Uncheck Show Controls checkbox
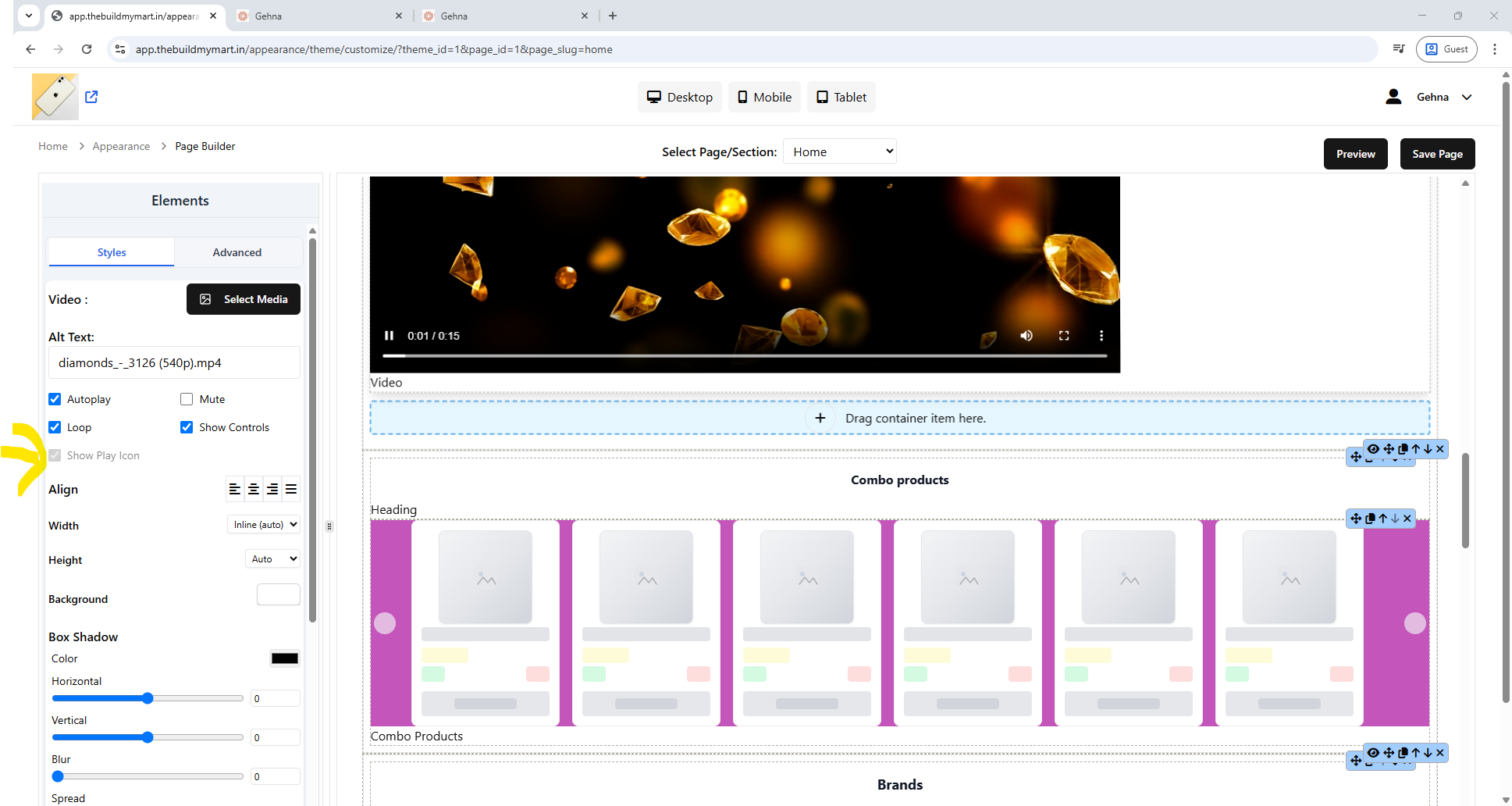The height and width of the screenshot is (806, 1512). [x=187, y=427]
